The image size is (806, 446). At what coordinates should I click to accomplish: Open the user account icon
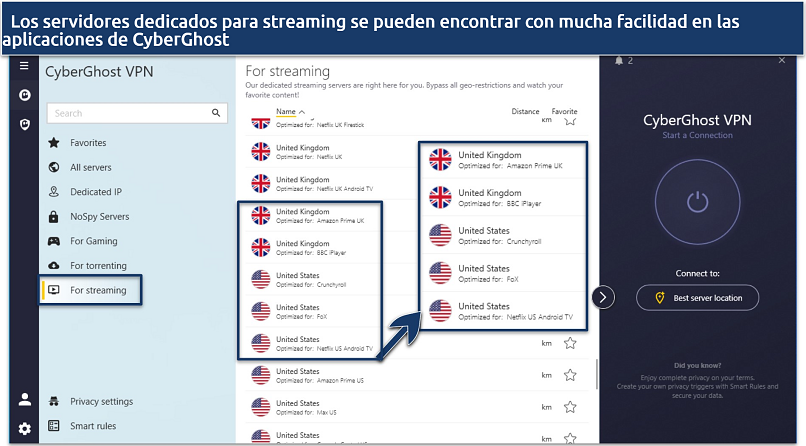pos(24,400)
